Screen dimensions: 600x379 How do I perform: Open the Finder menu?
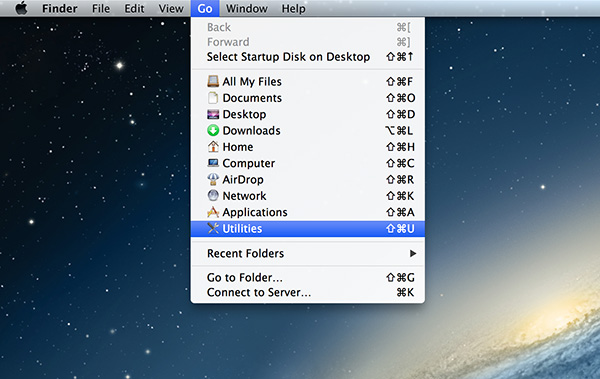[60, 8]
